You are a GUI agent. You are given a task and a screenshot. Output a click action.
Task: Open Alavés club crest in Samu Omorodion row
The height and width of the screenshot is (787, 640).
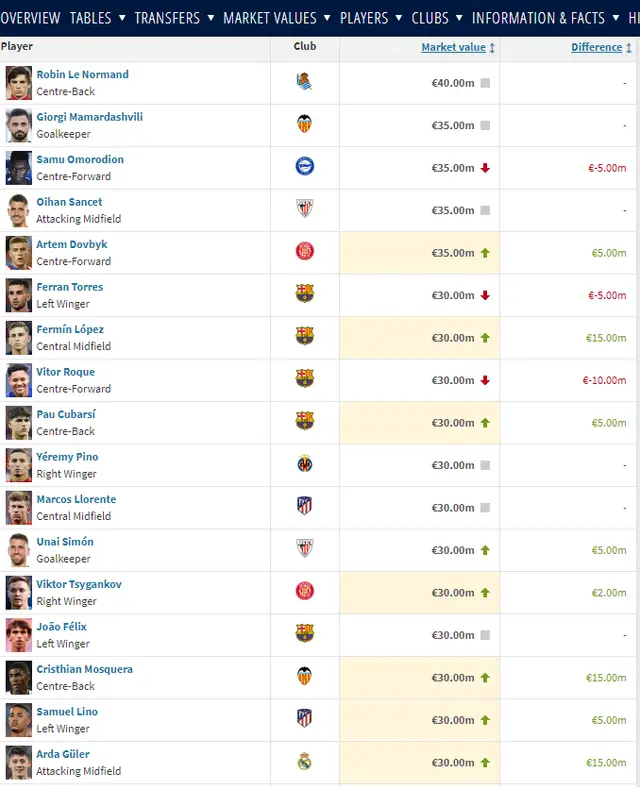304,166
